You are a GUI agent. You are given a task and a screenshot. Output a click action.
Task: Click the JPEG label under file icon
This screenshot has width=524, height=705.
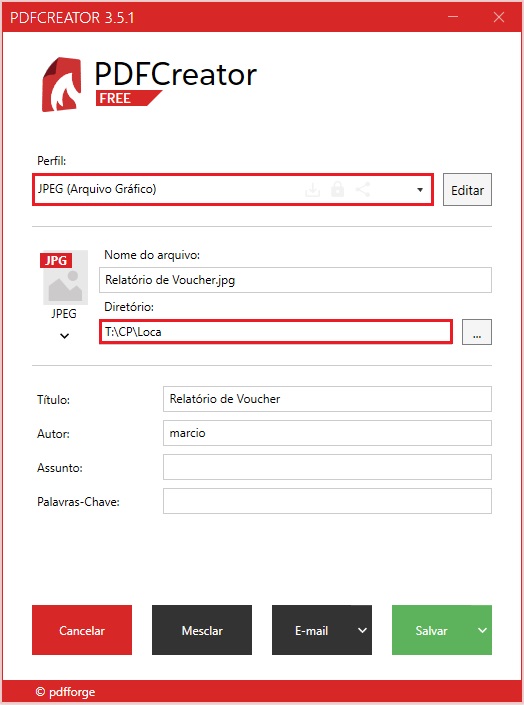[x=63, y=313]
